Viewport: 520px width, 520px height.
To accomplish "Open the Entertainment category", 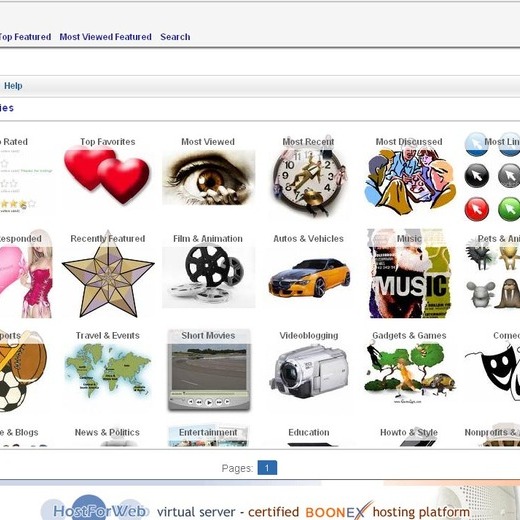I will click(208, 432).
